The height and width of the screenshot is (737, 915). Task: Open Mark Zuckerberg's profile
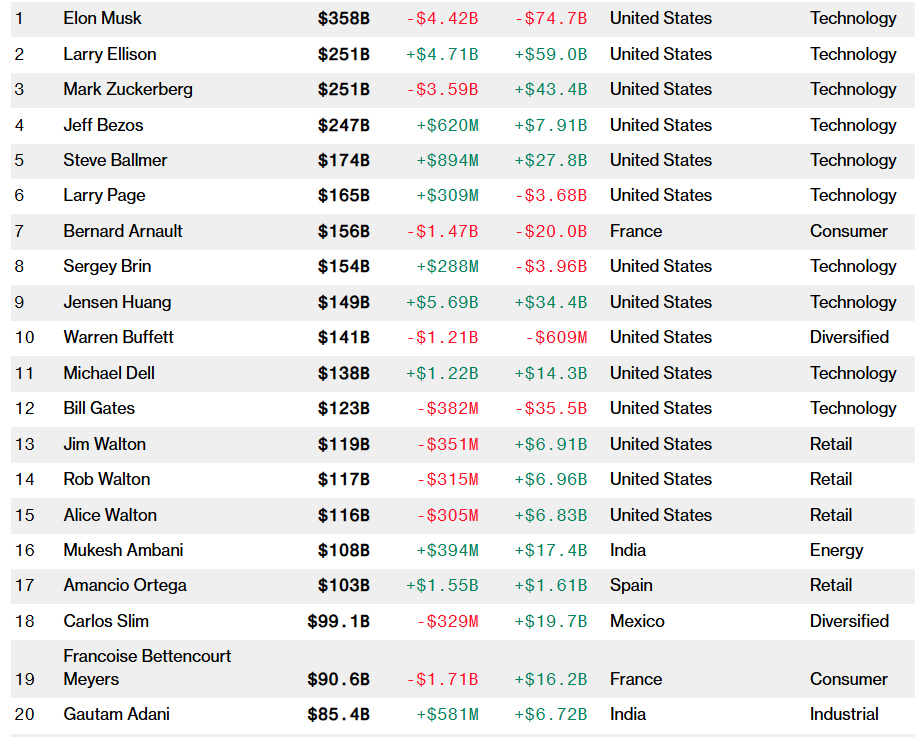coord(128,89)
